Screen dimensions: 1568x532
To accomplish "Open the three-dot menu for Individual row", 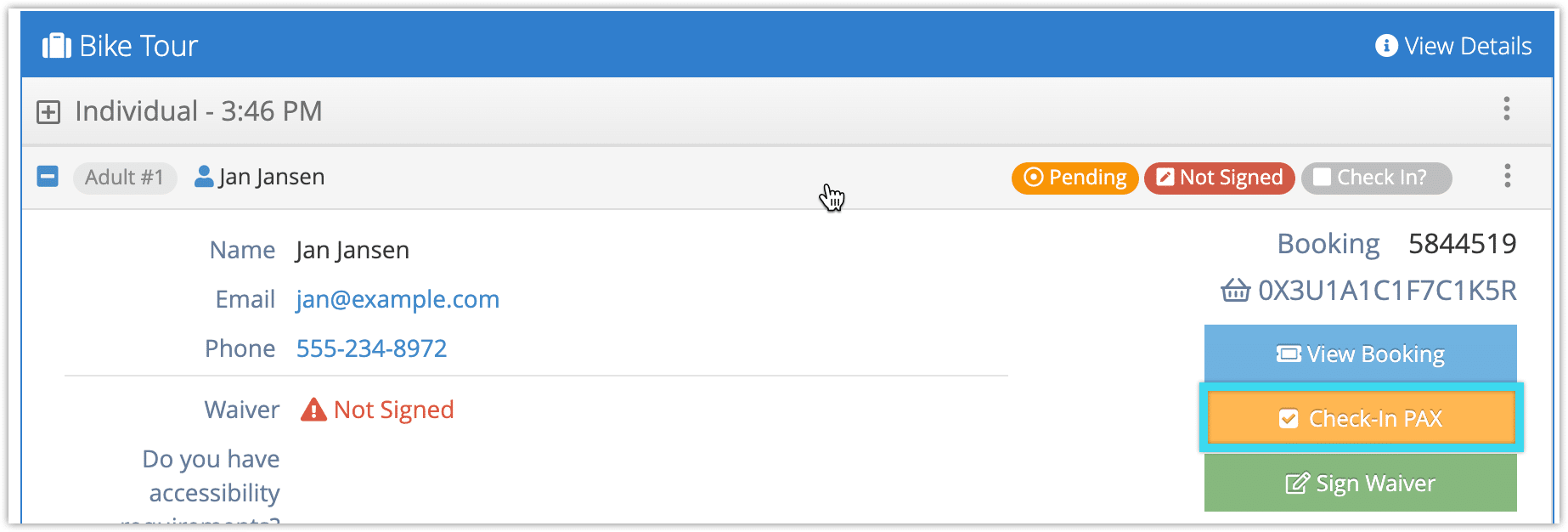I will [x=1506, y=109].
